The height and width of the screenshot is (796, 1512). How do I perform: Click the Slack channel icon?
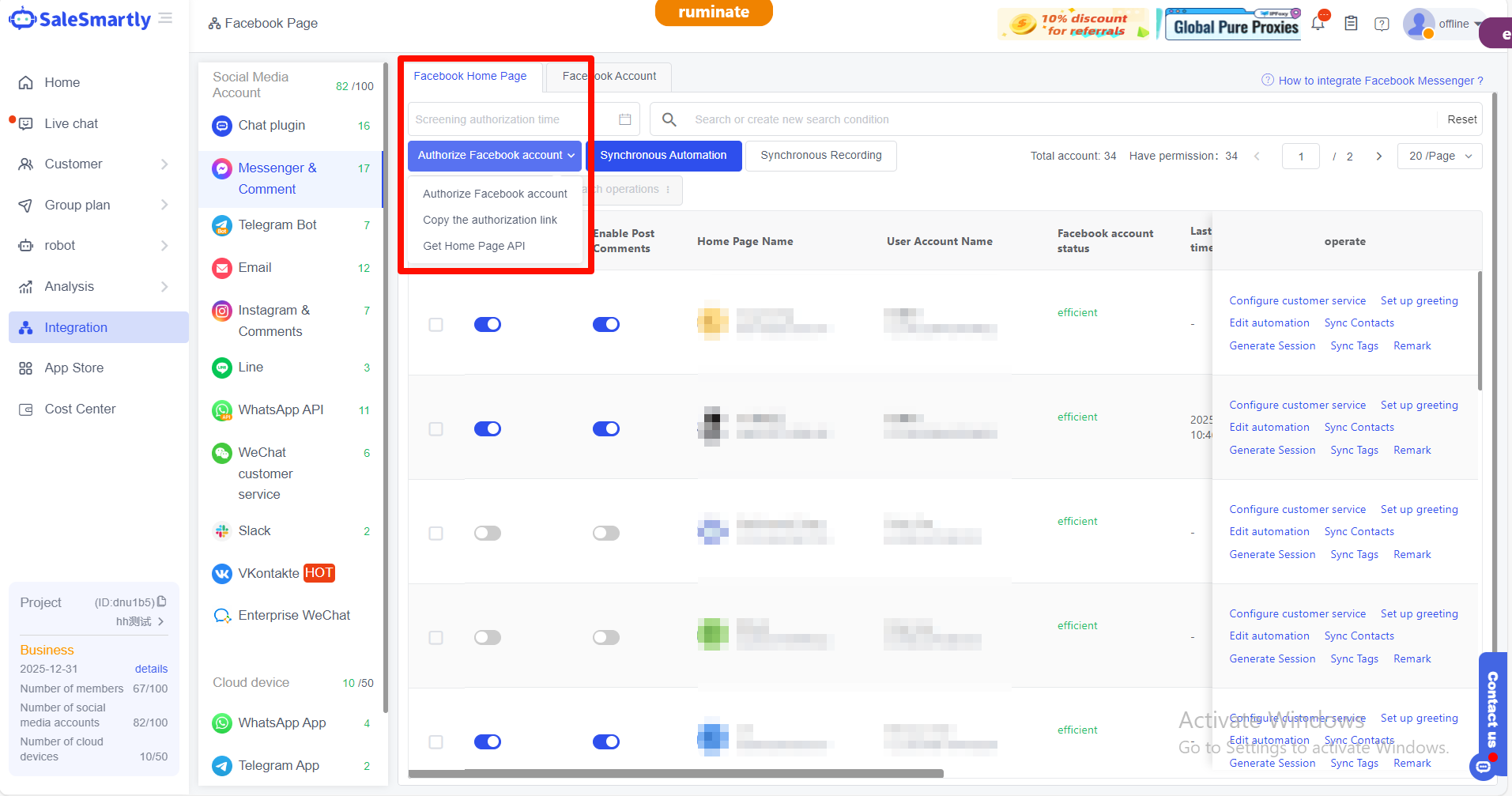pyautogui.click(x=222, y=531)
